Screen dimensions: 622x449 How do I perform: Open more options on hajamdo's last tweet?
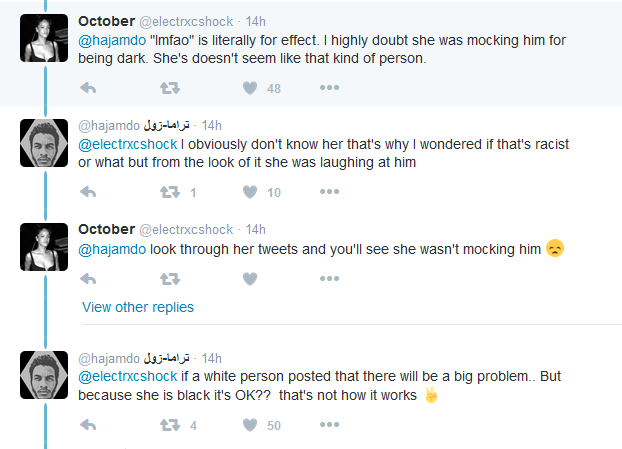330,425
